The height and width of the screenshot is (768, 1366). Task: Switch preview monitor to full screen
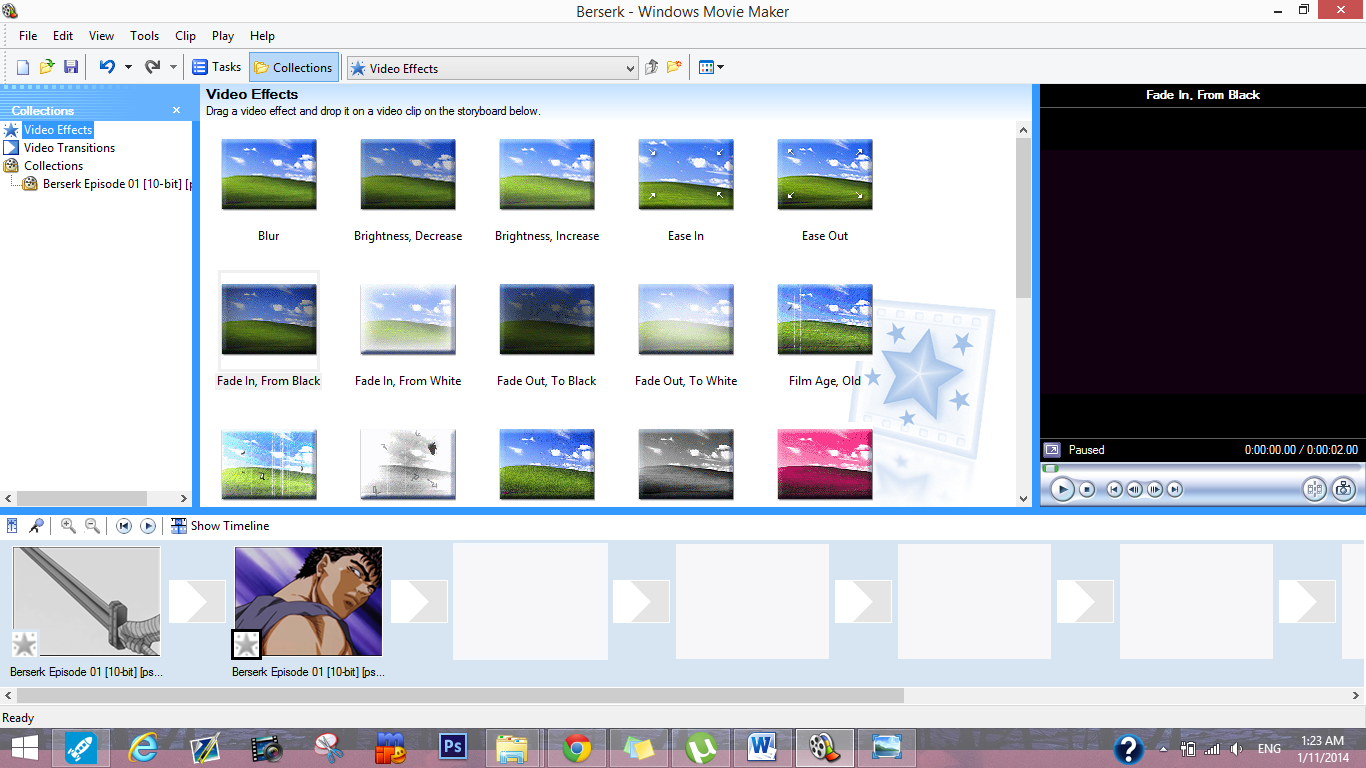pyautogui.click(x=1051, y=450)
